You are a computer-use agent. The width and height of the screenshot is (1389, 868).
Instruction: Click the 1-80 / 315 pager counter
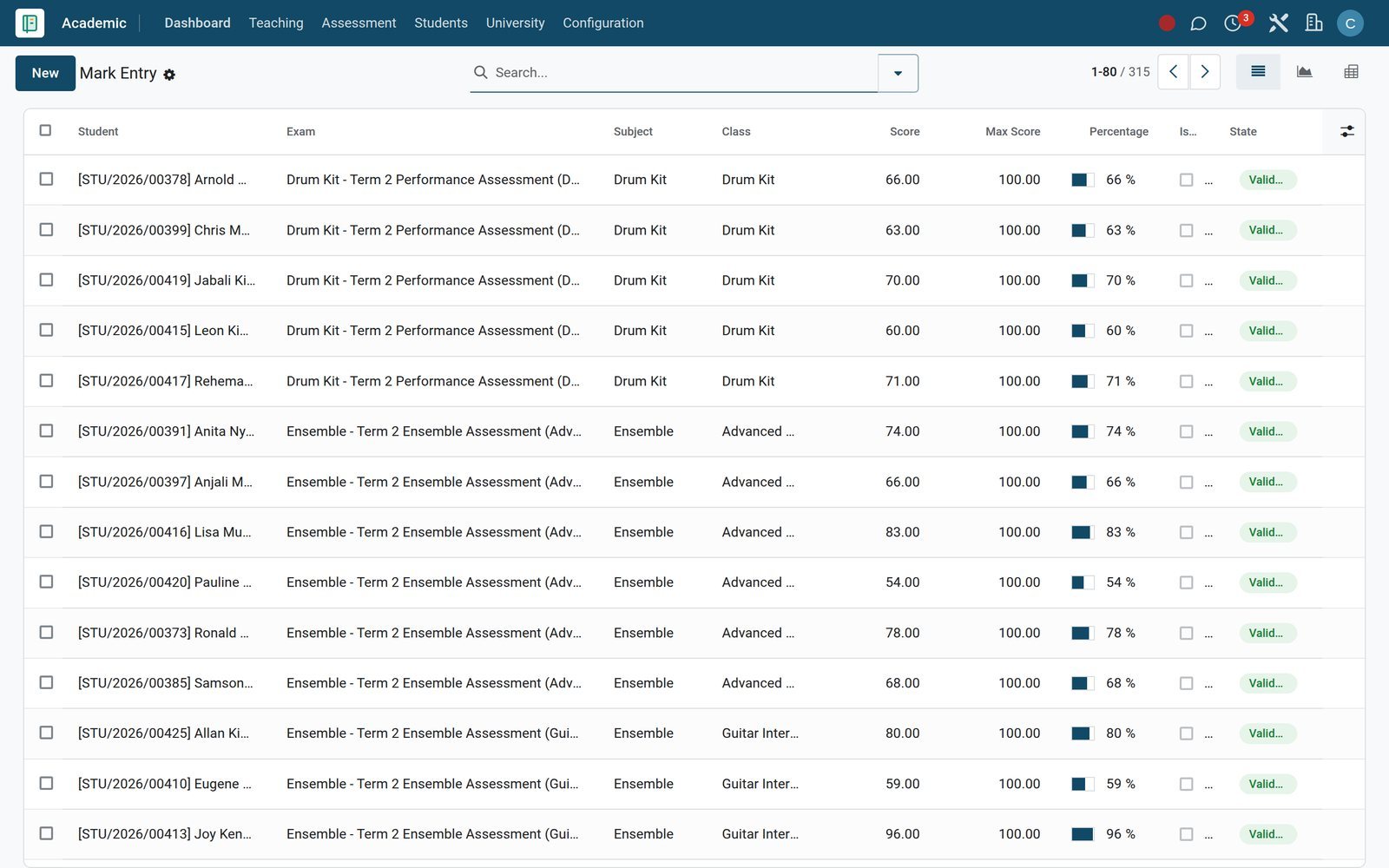click(1120, 72)
